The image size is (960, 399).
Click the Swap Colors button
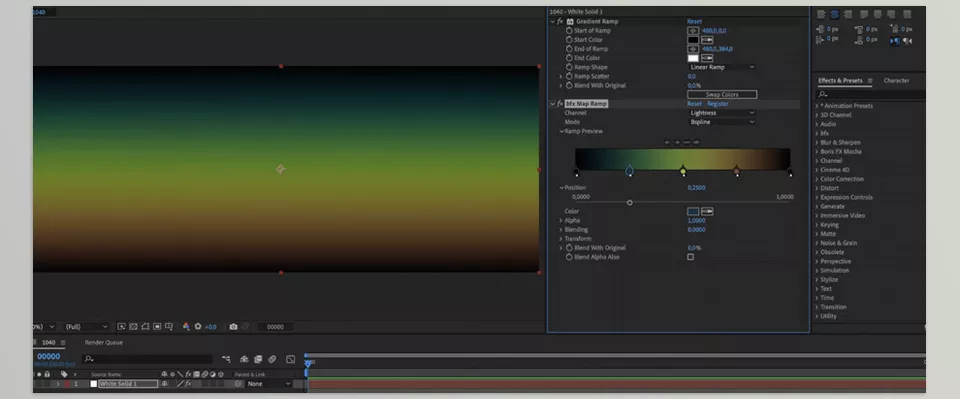point(722,95)
